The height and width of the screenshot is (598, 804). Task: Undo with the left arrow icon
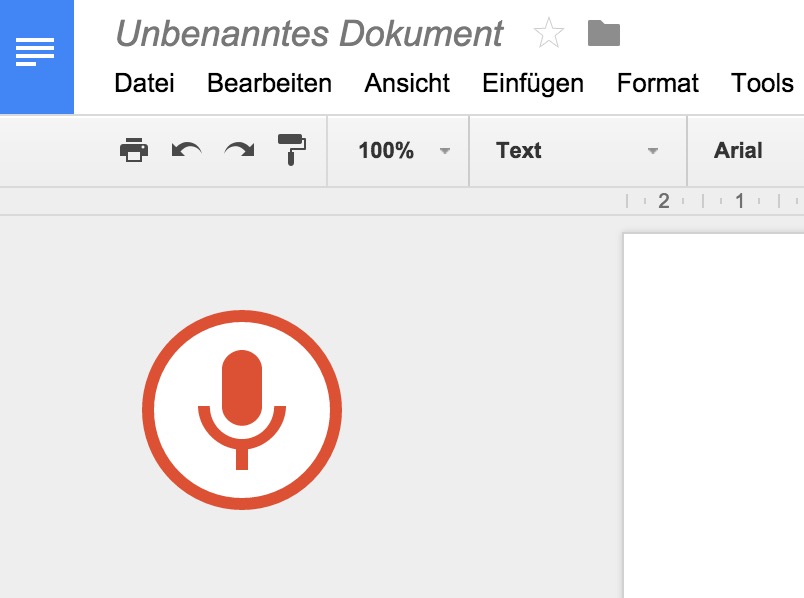pyautogui.click(x=186, y=150)
